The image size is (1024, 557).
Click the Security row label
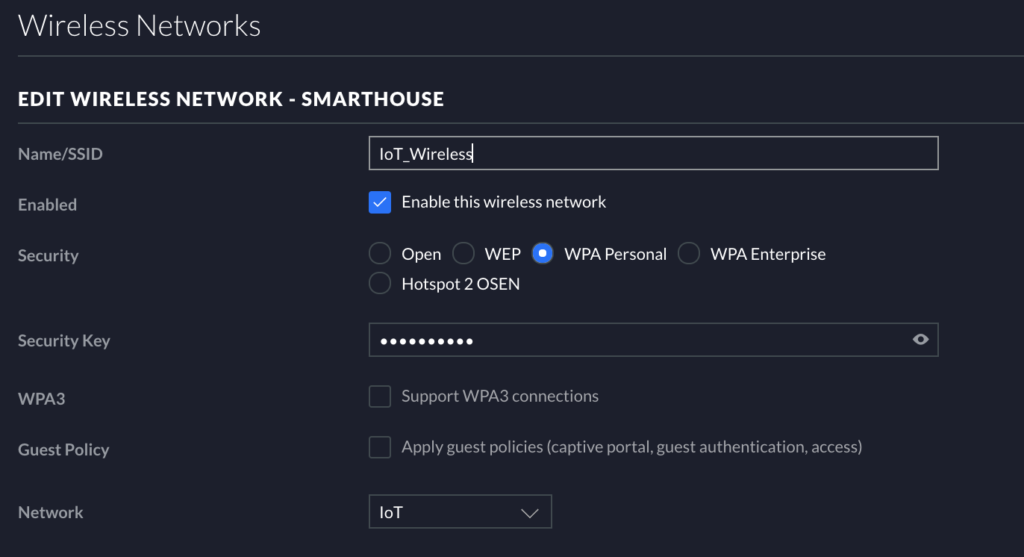pos(48,256)
